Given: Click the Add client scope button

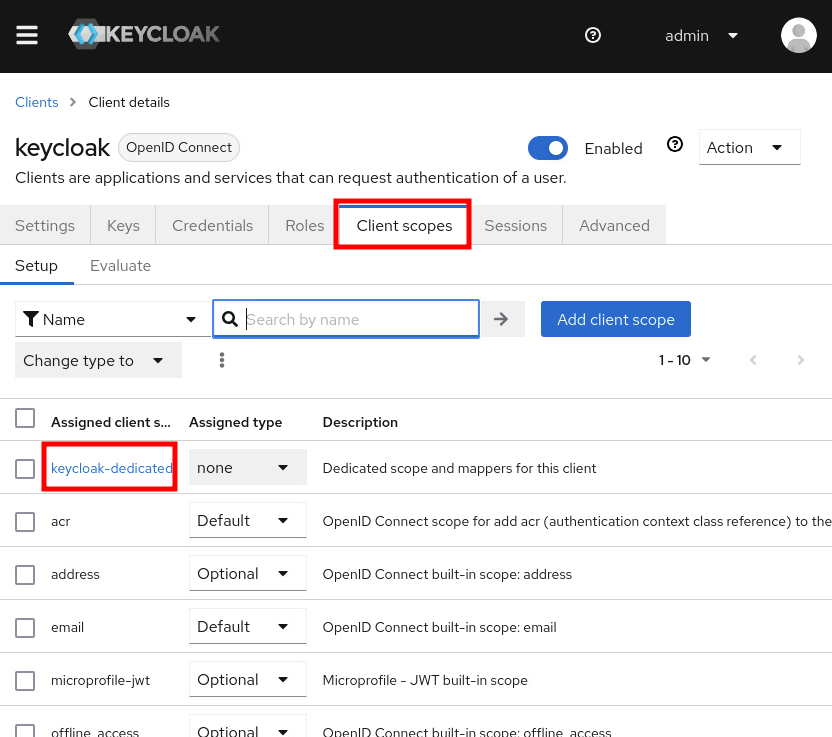Looking at the screenshot, I should pos(616,319).
